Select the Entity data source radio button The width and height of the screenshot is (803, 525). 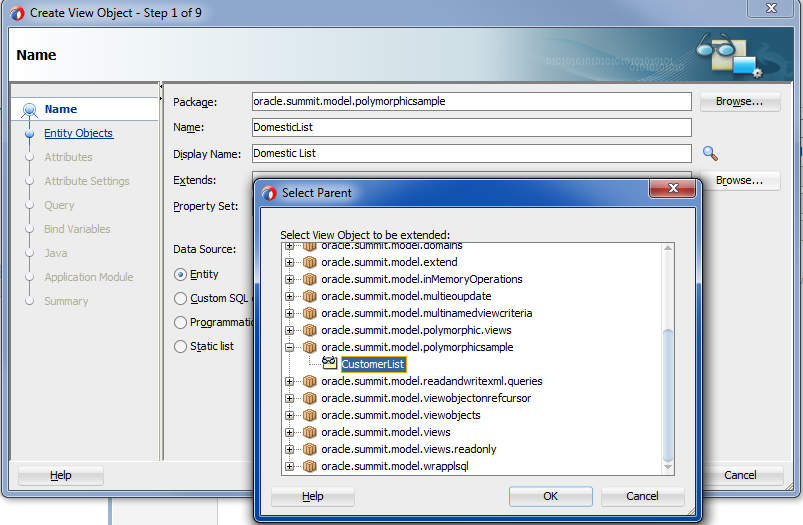180,275
